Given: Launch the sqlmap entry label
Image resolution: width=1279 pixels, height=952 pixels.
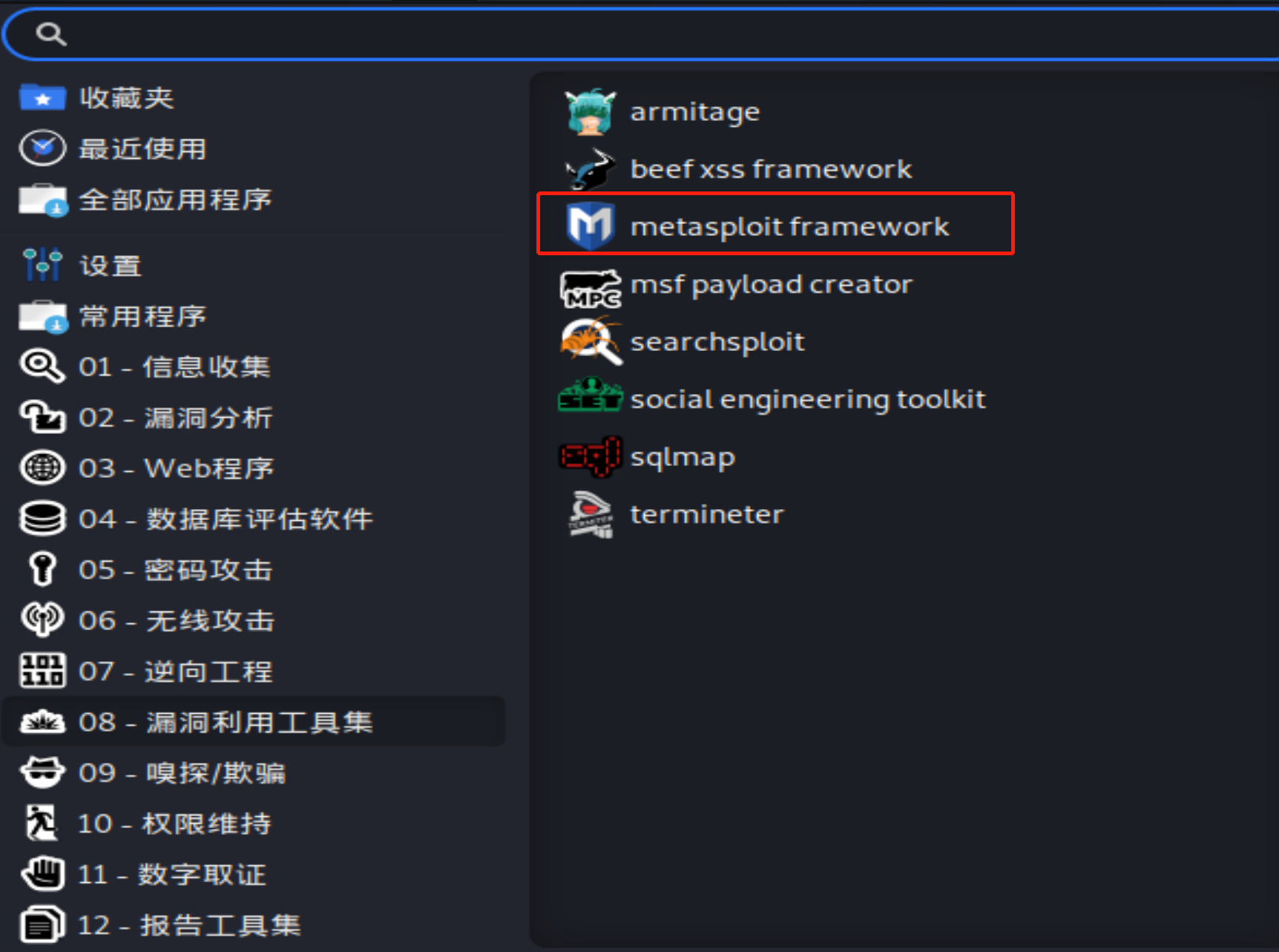Looking at the screenshot, I should click(x=683, y=457).
